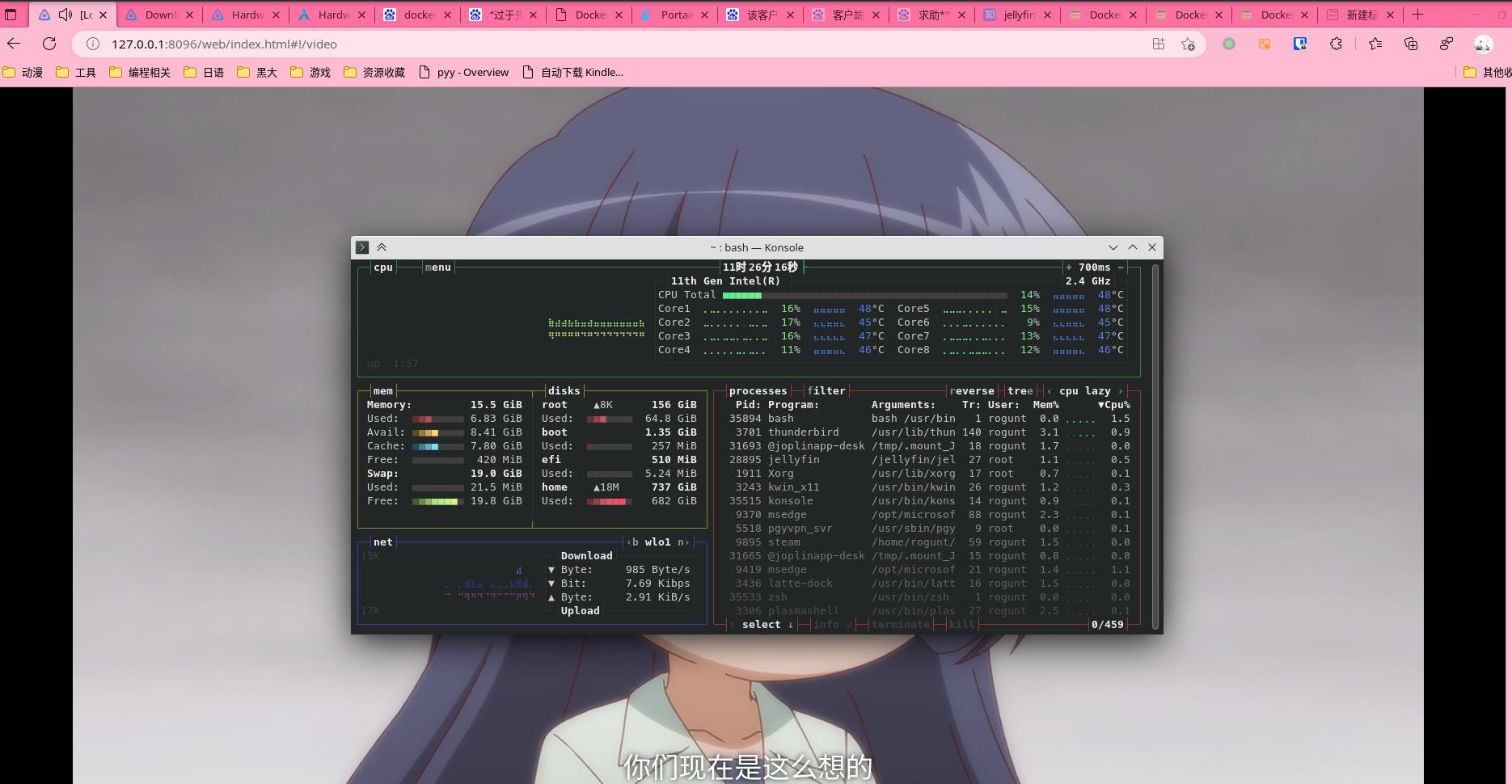
Task: Reload the Jellyfin video page
Action: pos(49,44)
